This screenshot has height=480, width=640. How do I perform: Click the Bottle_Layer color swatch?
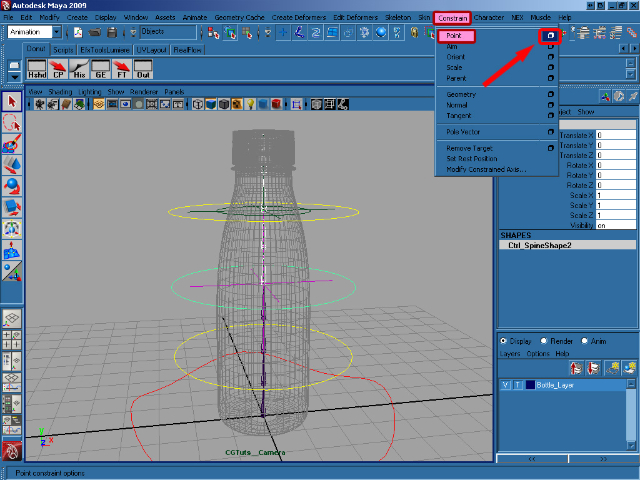529,384
